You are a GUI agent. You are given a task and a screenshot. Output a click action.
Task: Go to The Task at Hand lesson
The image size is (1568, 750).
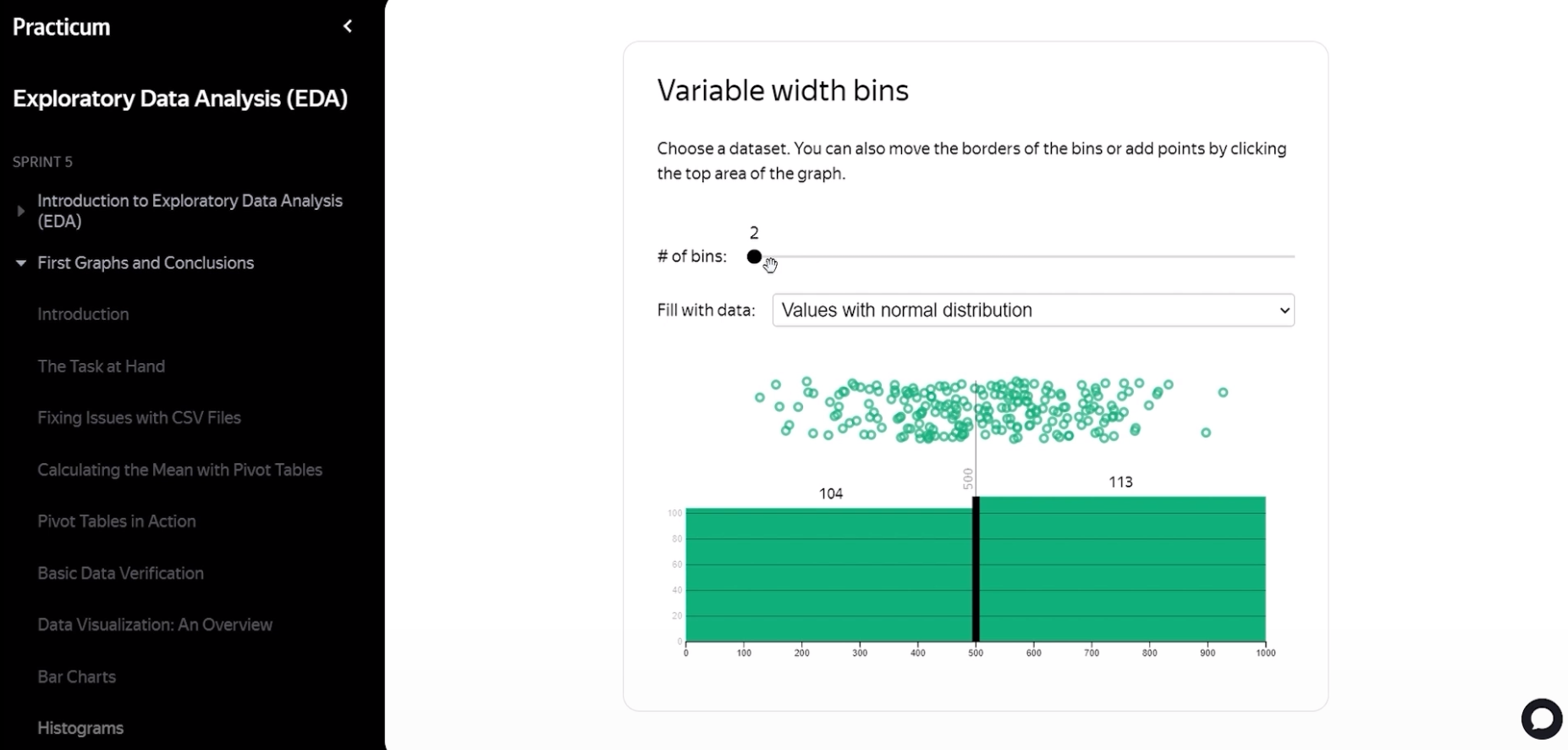point(101,367)
